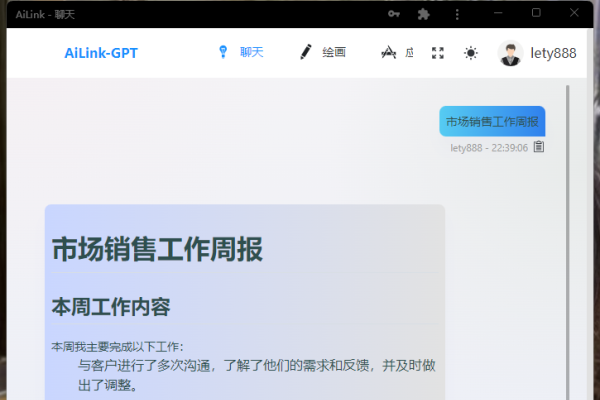Click the lightbulb chat icon
This screenshot has height=400, width=600.
click(223, 52)
